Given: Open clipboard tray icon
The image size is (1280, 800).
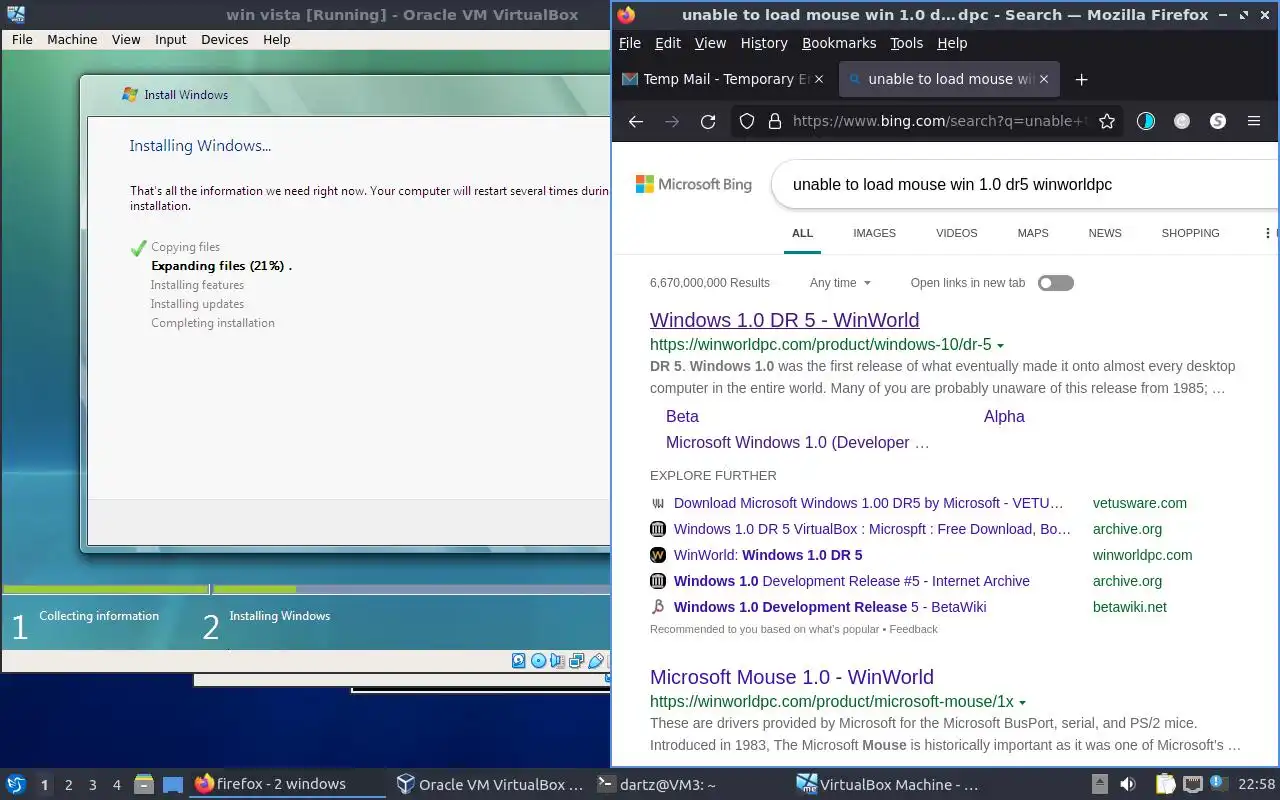Looking at the screenshot, I should [x=1165, y=784].
